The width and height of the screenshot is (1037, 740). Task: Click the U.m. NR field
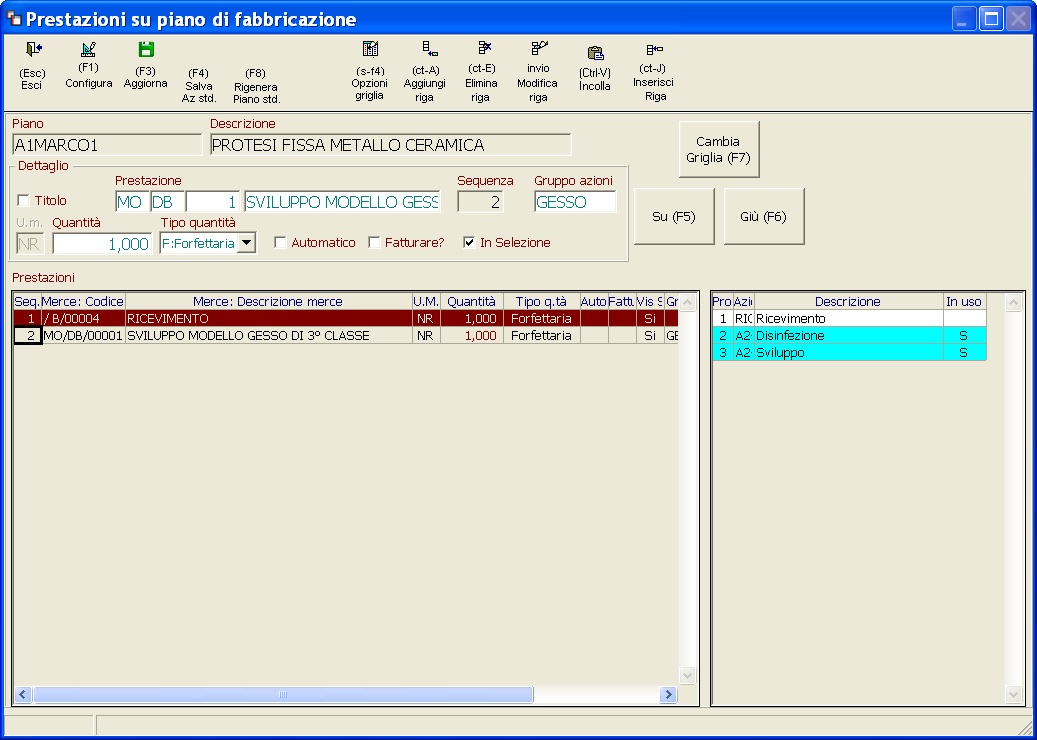(30, 243)
